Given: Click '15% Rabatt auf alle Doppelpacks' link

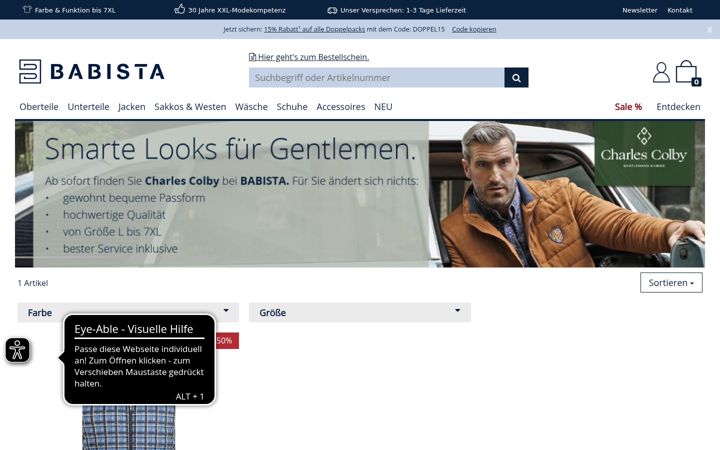Looking at the screenshot, I should pyautogui.click(x=314, y=29).
